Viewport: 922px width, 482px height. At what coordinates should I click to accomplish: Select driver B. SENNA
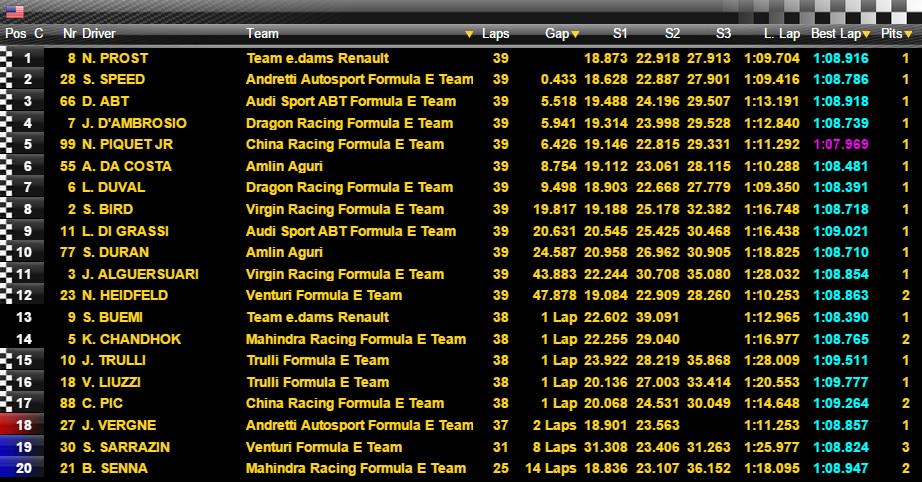115,468
